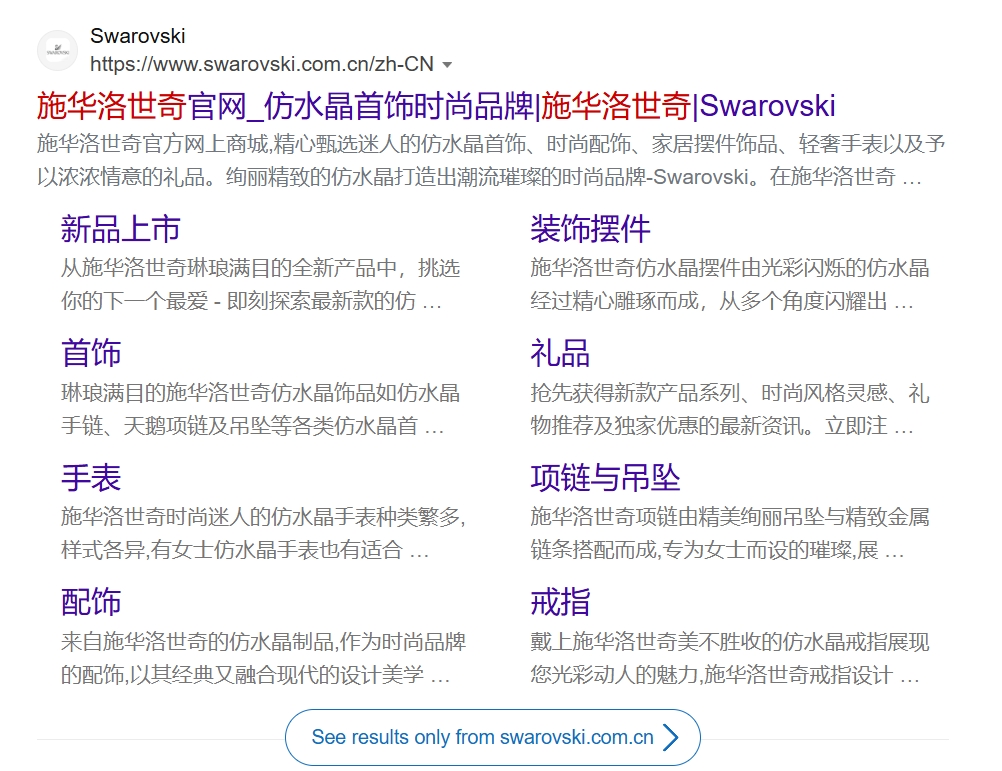This screenshot has height=771, width=1002.
Task: Open the dropdown arrow beside the Swarovski URL
Action: (x=447, y=65)
